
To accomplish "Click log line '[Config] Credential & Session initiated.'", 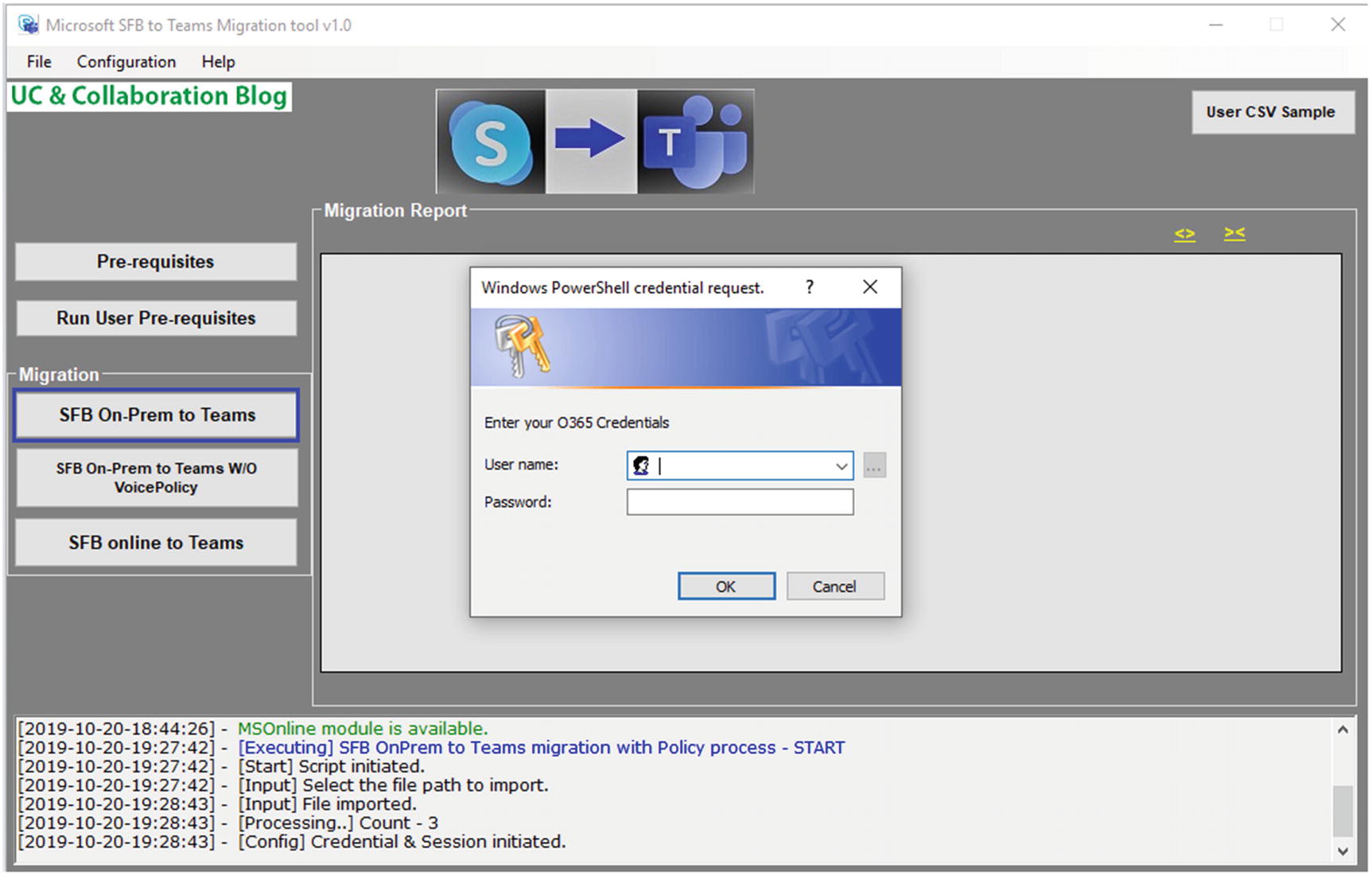I will (x=402, y=842).
